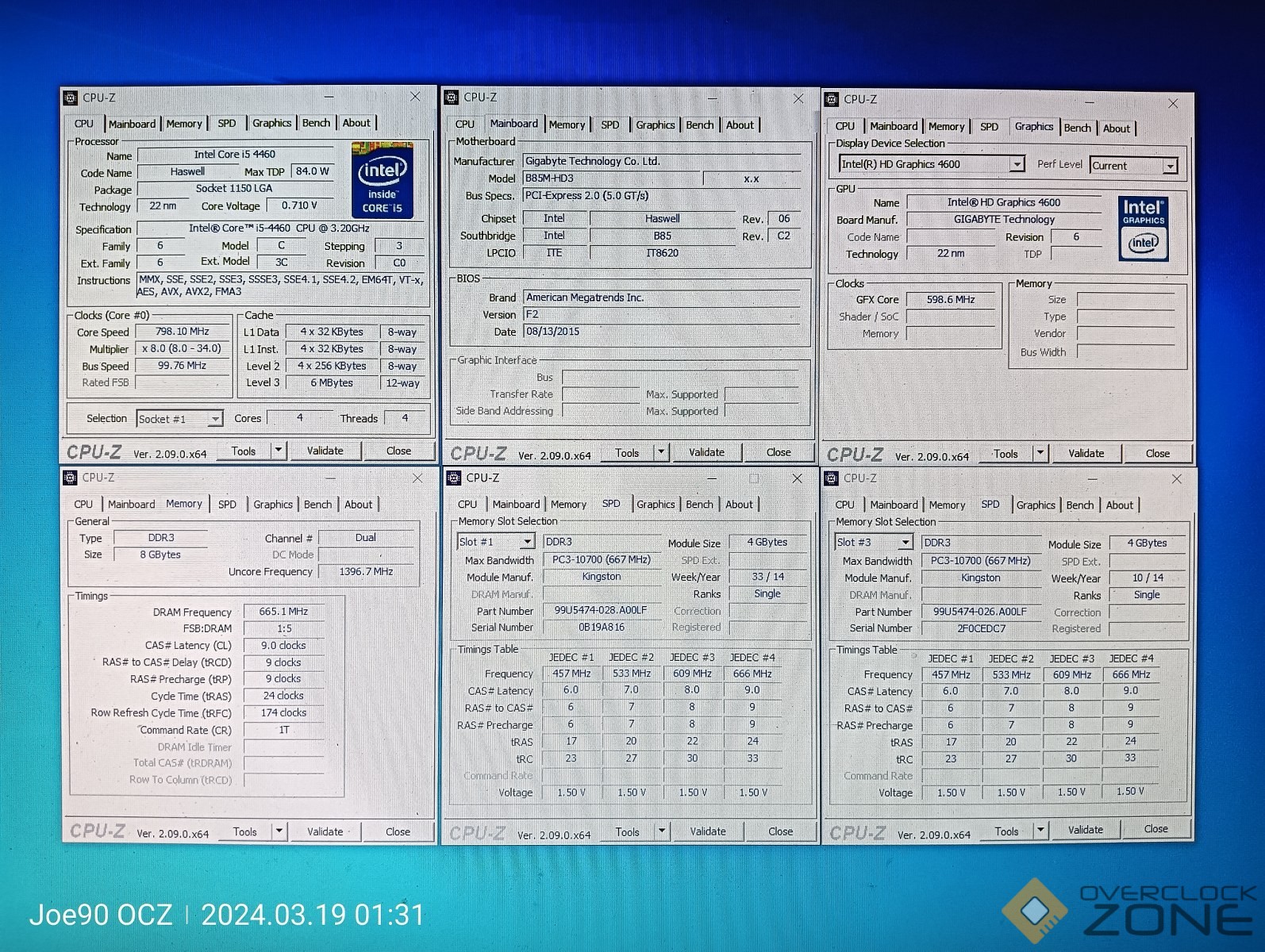Open Tools dropdown arrow in Mainboard window

[660, 452]
